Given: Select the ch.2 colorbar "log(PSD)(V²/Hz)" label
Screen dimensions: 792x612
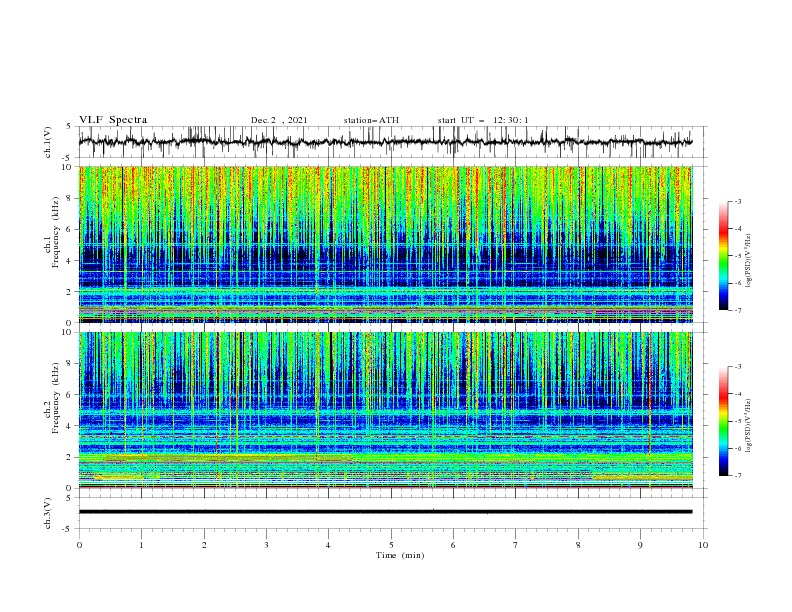Looking at the screenshot, I should click(749, 425).
